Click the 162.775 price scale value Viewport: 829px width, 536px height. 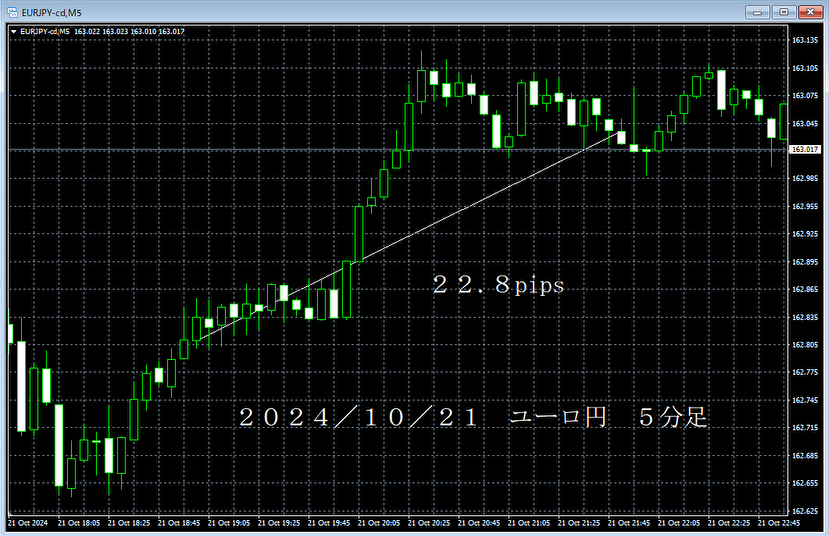tap(805, 372)
